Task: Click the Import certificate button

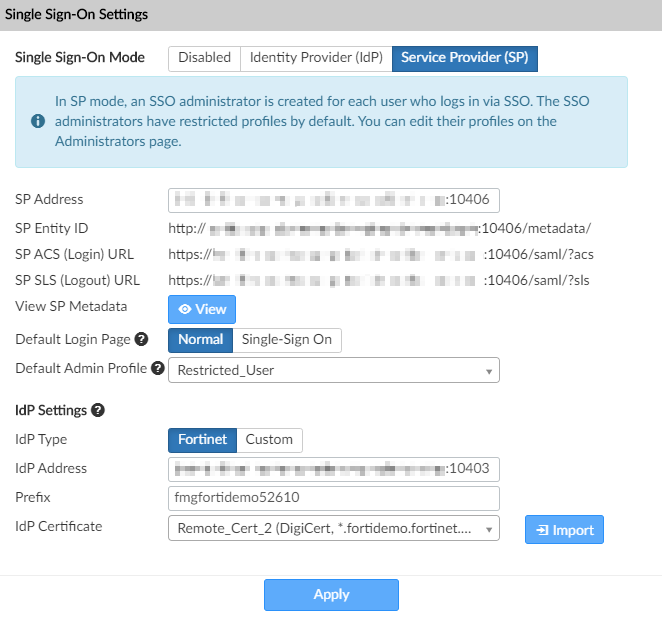Action: tap(564, 530)
